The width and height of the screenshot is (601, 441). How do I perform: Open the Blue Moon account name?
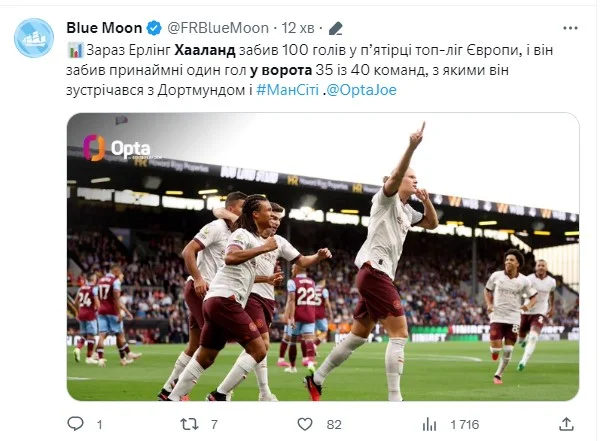tap(104, 28)
